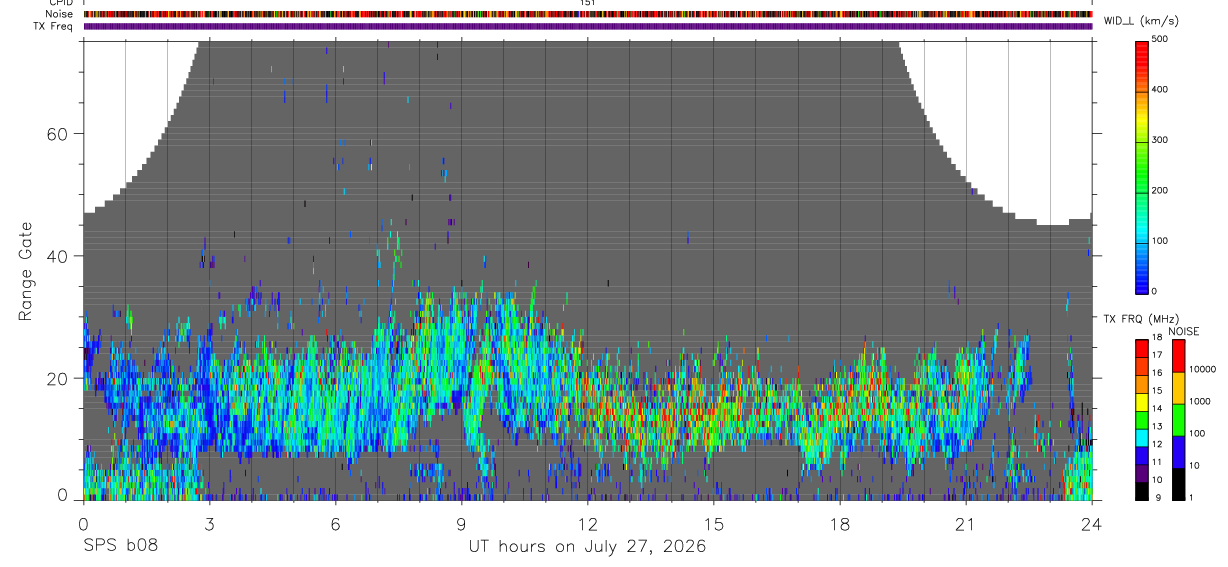Click the 18 label on TX FRQ scale
1228x567 pixels.
pos(1157,338)
